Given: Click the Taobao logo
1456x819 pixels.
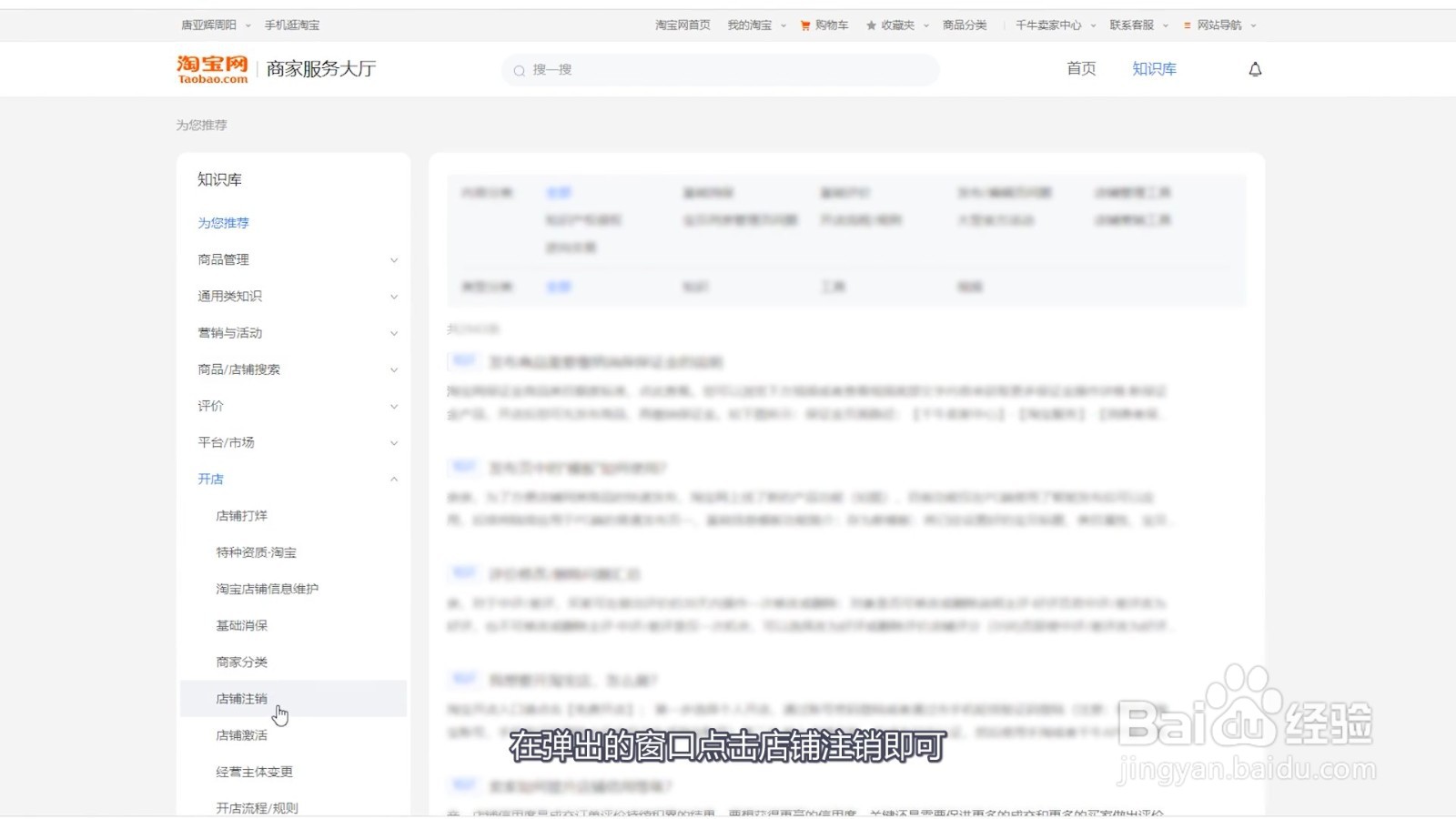Looking at the screenshot, I should tap(212, 69).
